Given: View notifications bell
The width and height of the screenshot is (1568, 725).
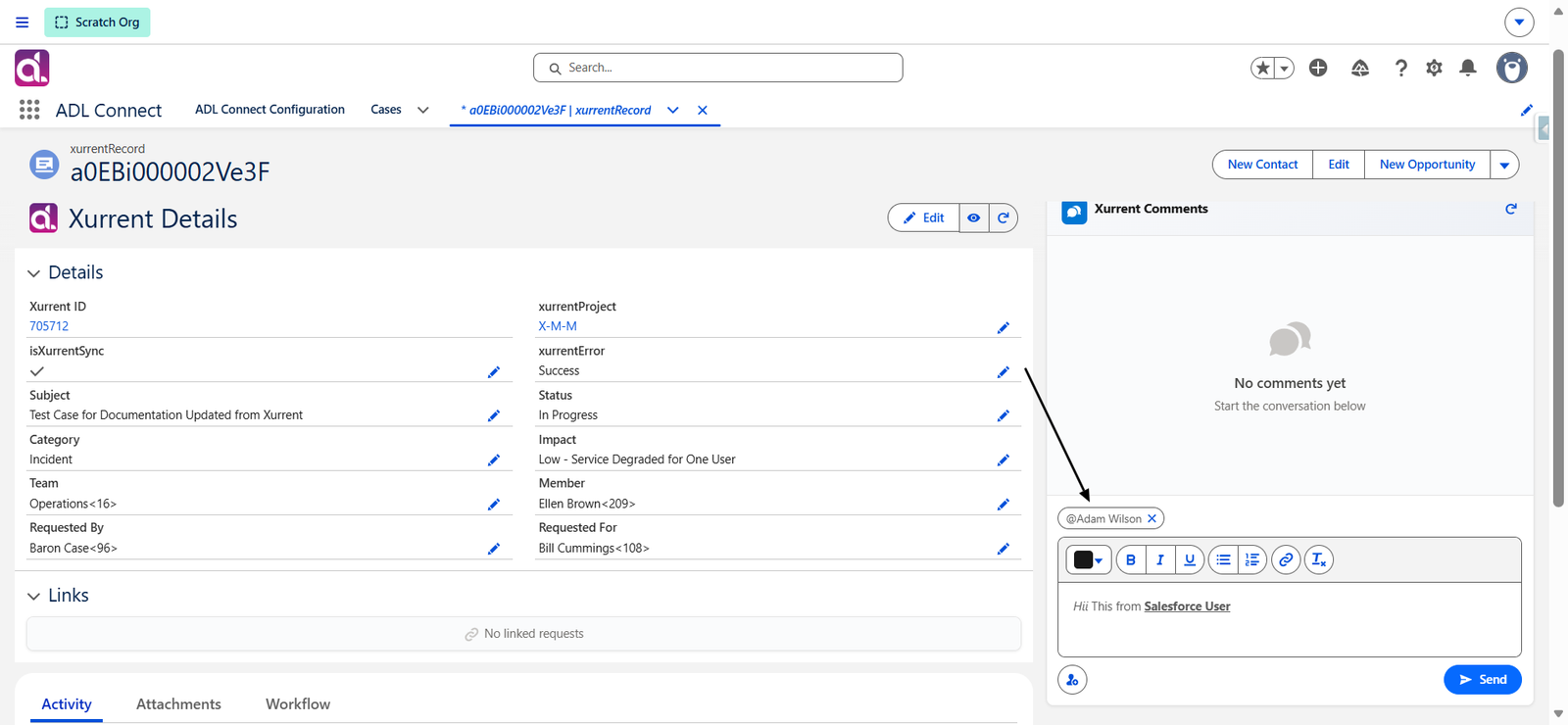Looking at the screenshot, I should click(x=1467, y=68).
